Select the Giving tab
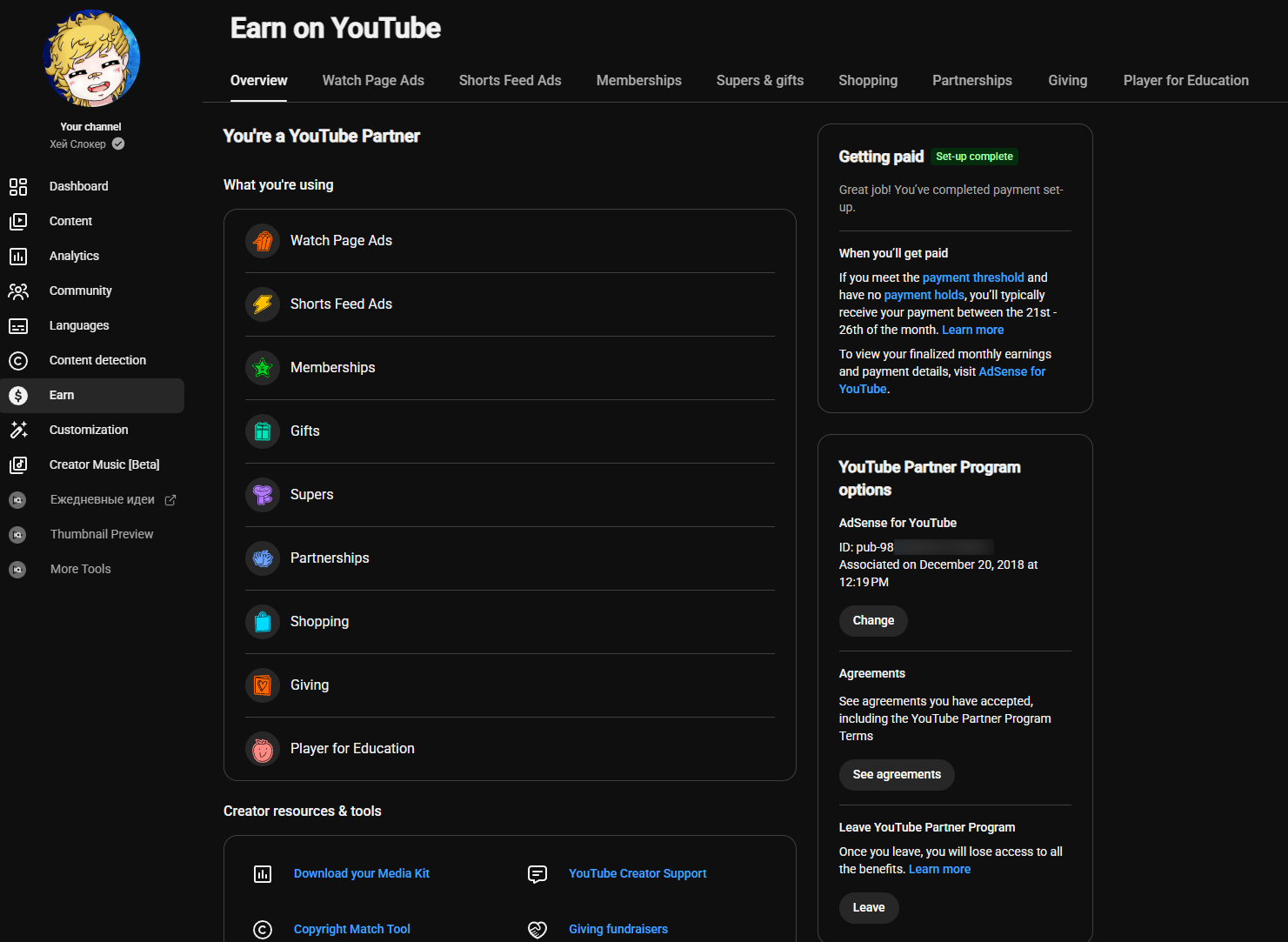The image size is (1288, 942). [1068, 81]
